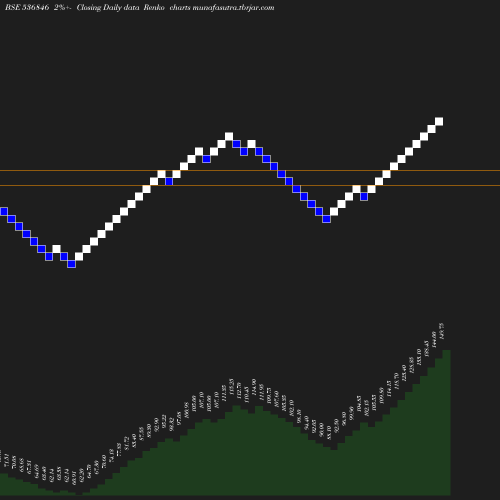
Task: Click the price label '114.15'
Action: [x=389, y=388]
